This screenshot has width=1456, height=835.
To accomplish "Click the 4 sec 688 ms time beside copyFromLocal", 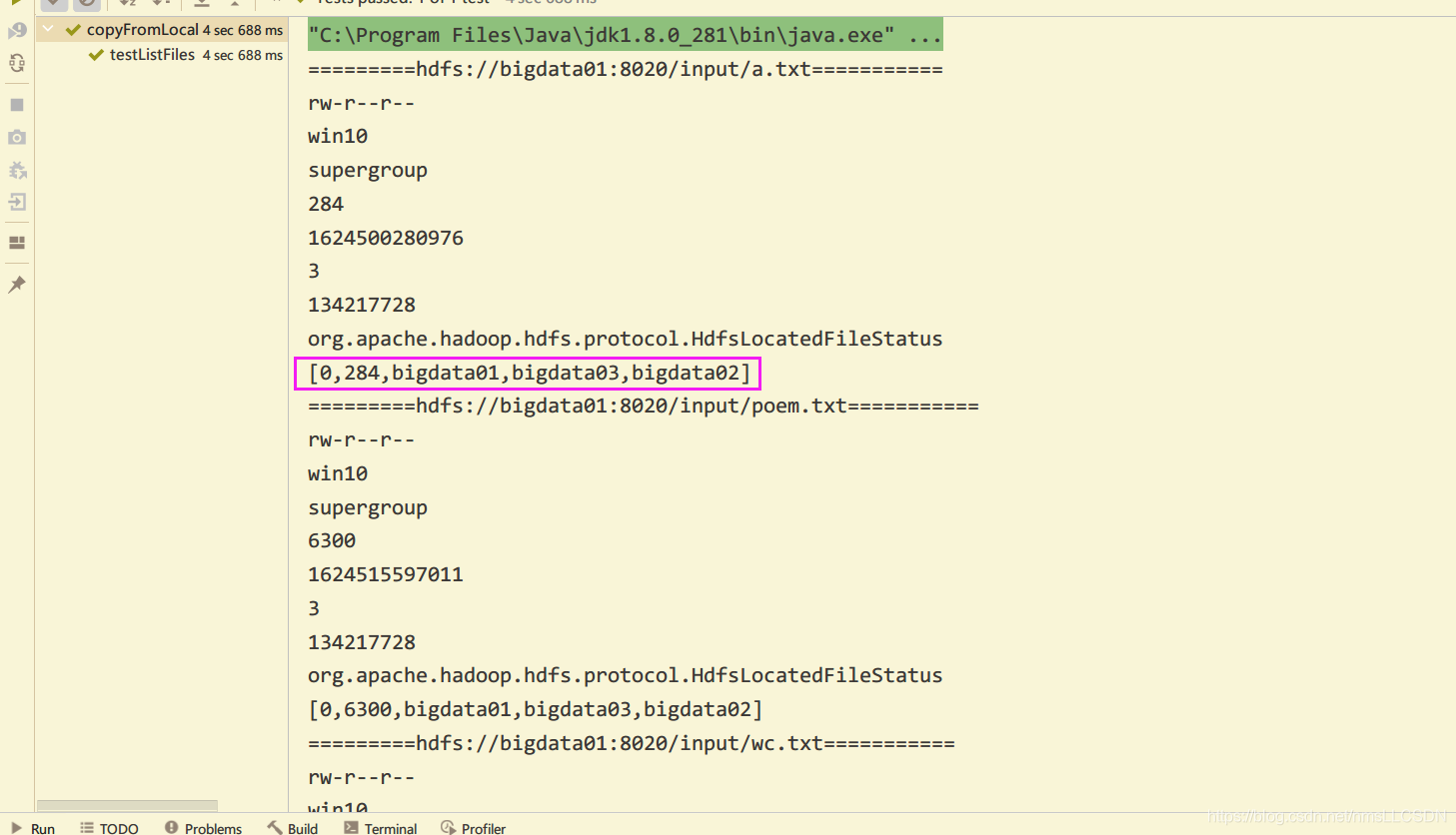I will 243,31.
